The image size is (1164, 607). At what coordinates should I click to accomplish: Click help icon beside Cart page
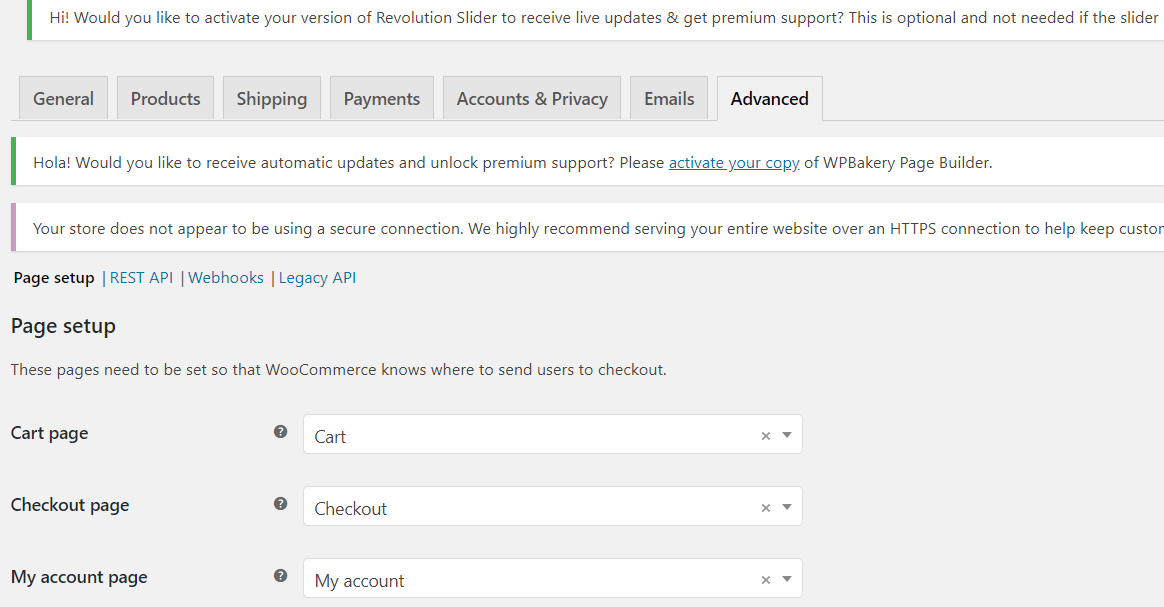[x=281, y=432]
